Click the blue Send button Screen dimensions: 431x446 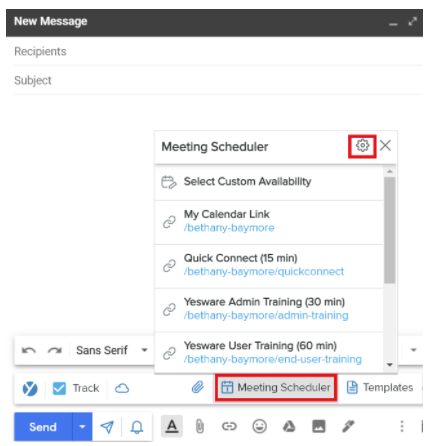point(43,427)
